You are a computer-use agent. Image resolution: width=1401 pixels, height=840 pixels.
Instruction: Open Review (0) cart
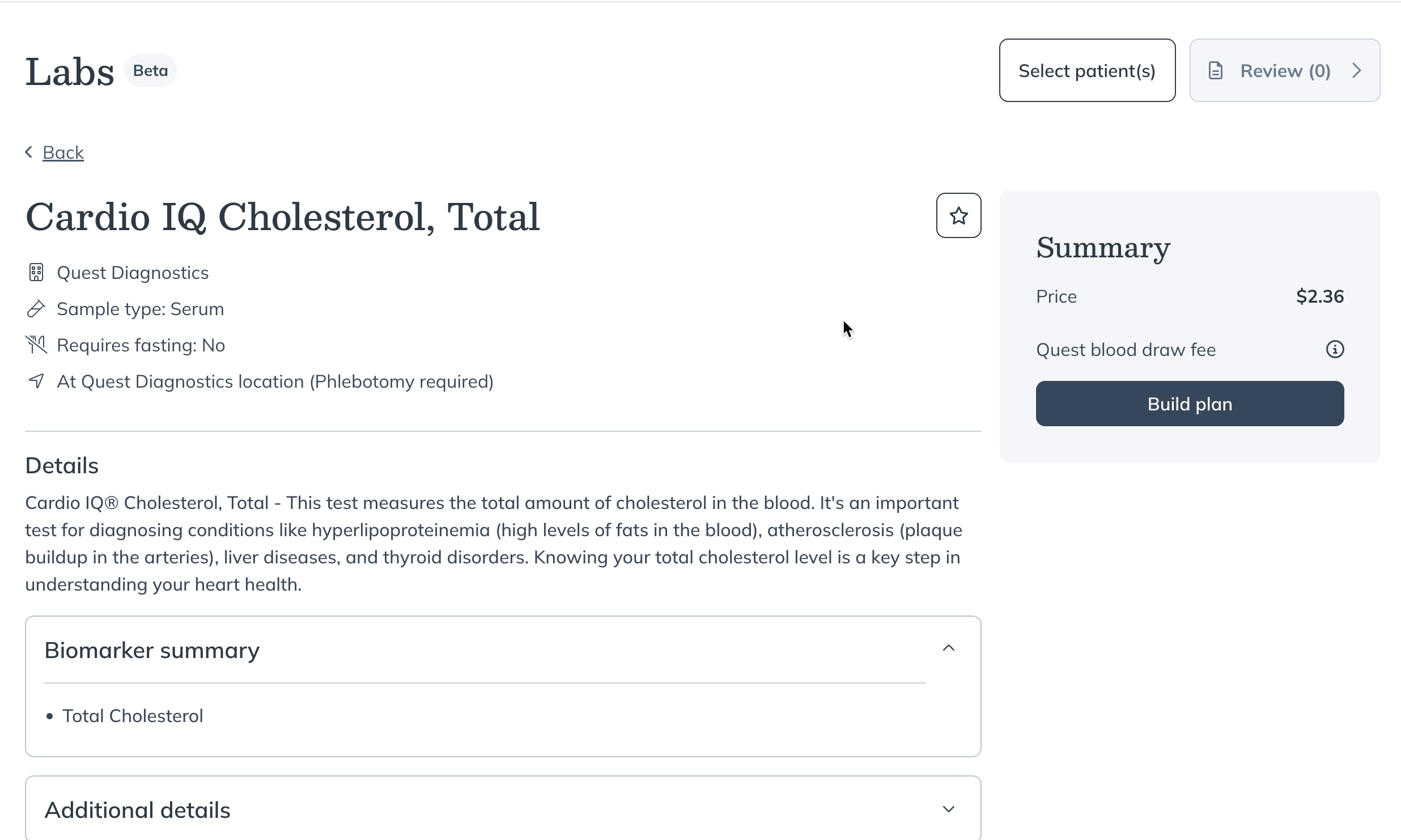pos(1284,70)
